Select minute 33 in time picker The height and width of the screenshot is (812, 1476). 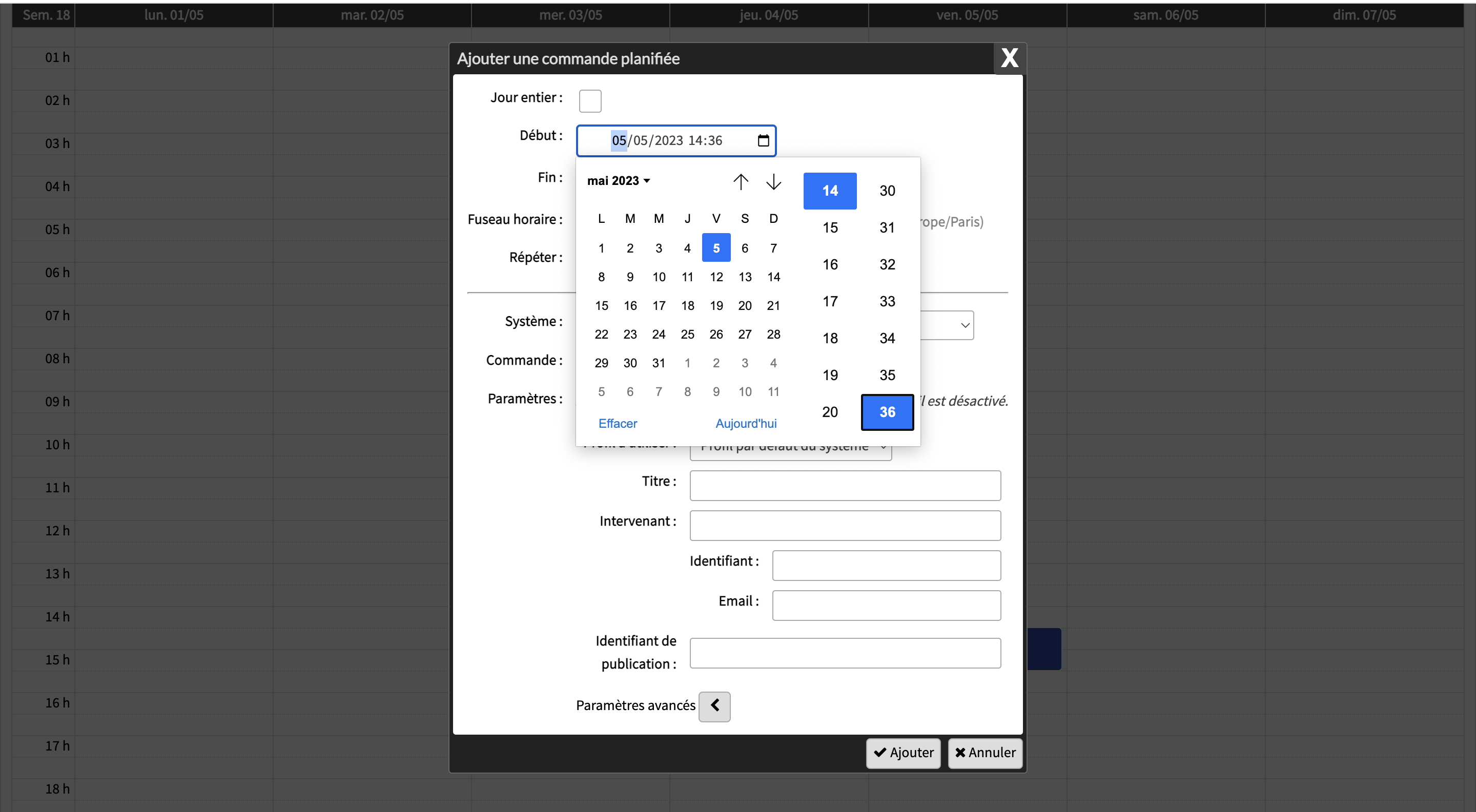(x=887, y=302)
